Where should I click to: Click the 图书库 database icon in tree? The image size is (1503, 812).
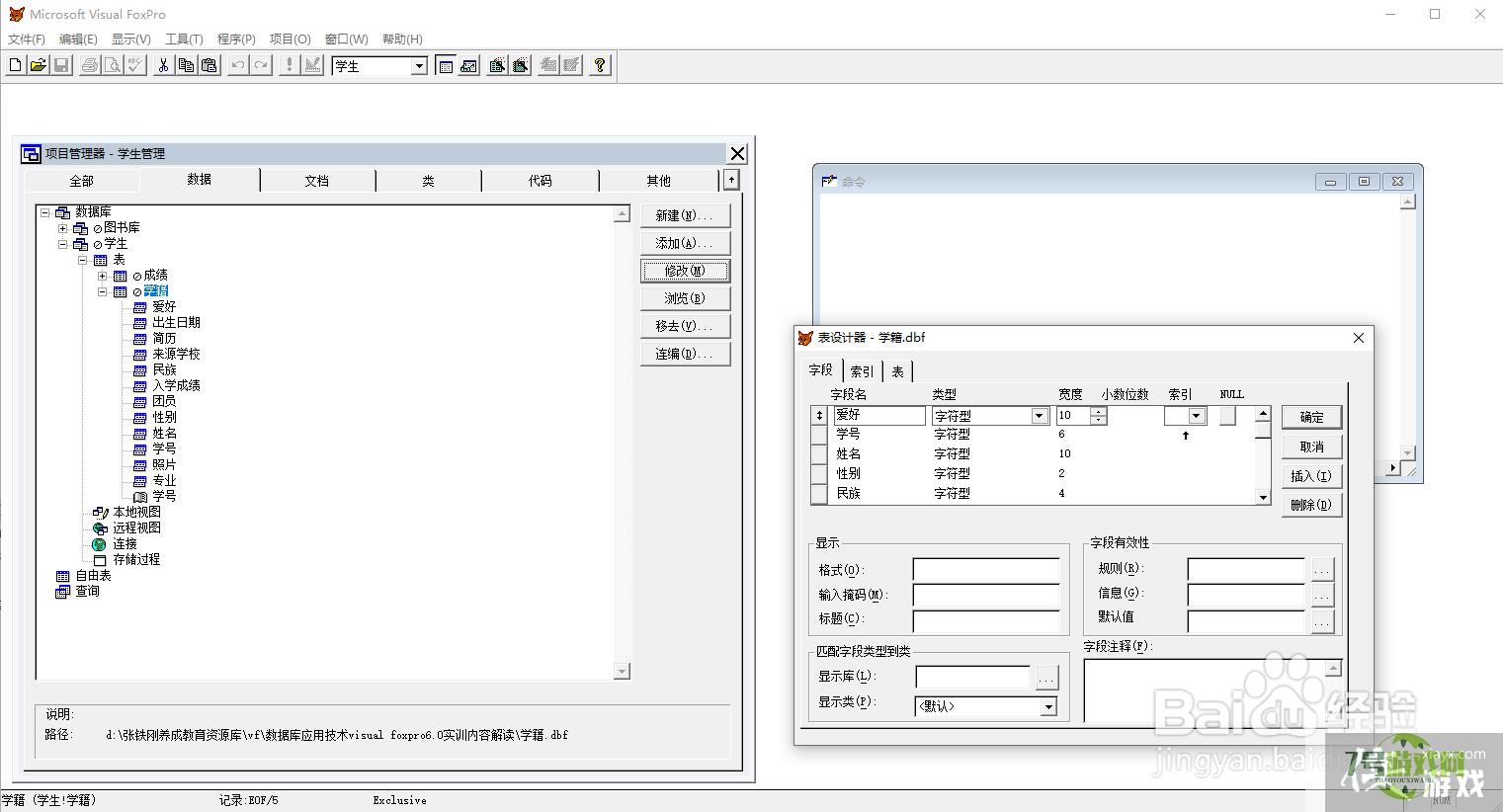point(81,228)
